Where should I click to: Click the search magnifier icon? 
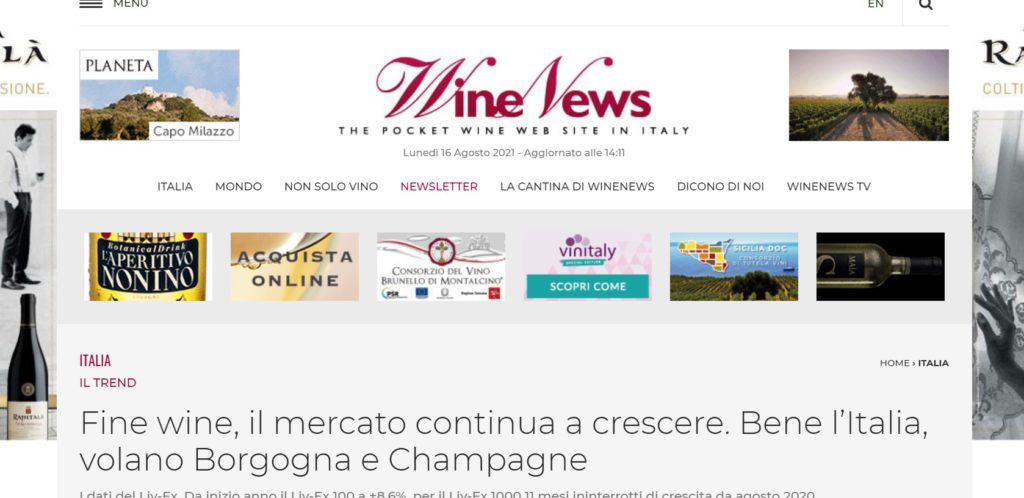(x=925, y=5)
